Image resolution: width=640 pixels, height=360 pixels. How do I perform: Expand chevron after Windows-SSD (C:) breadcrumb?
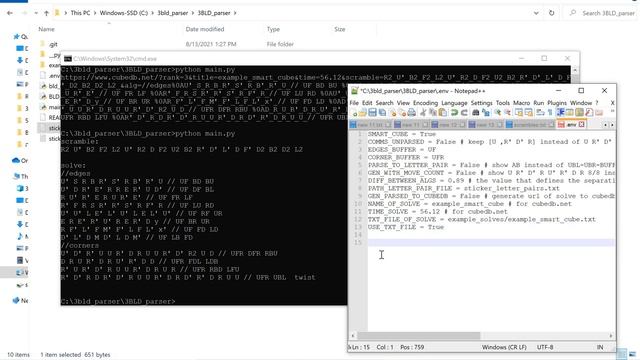(153, 13)
